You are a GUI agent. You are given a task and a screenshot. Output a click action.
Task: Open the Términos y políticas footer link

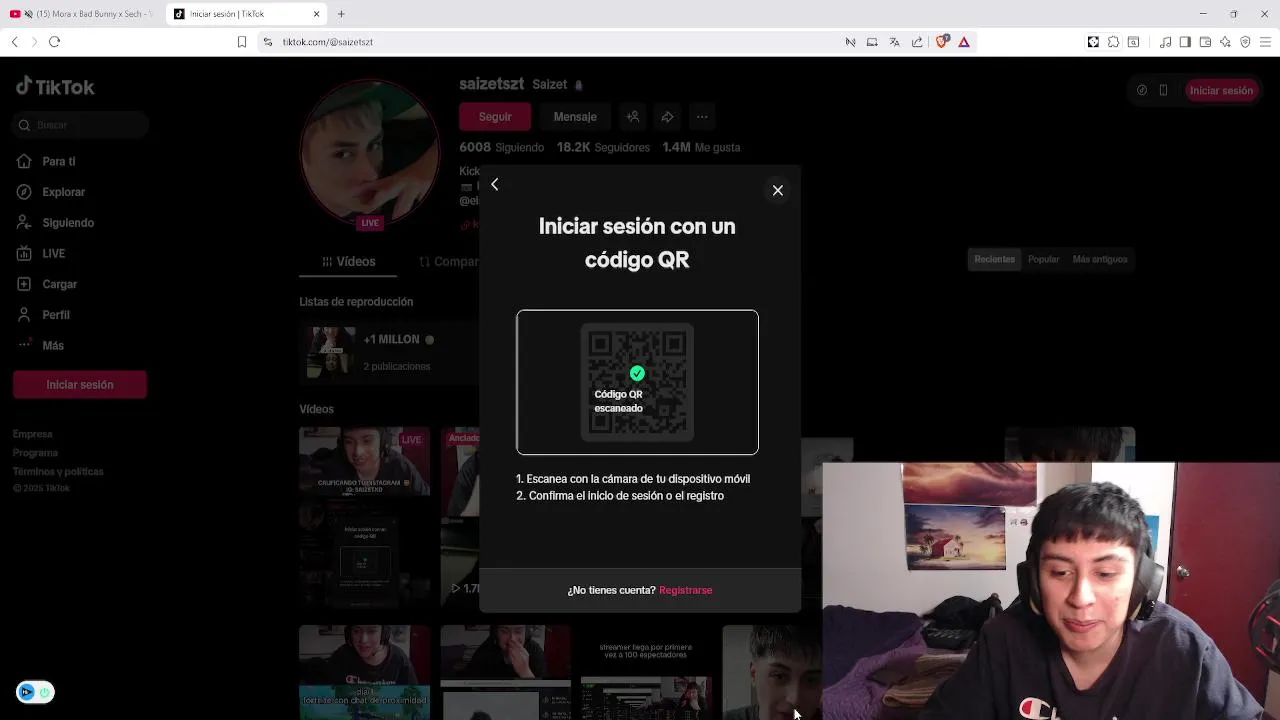[x=58, y=471]
